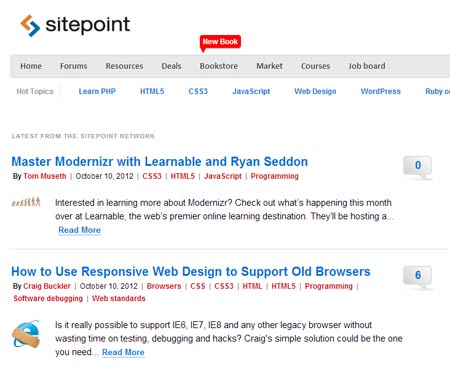
Task: Click the Hot Topics label
Action: coord(35,91)
